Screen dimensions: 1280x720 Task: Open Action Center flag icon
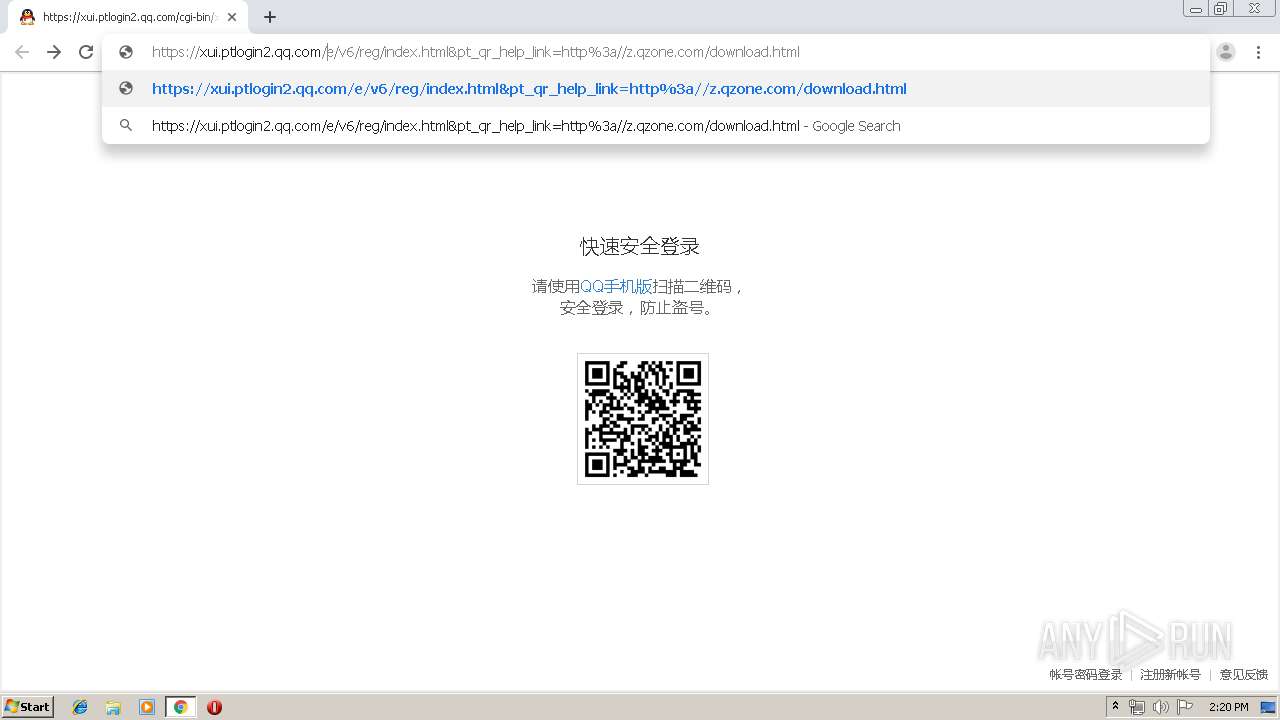tap(1185, 707)
